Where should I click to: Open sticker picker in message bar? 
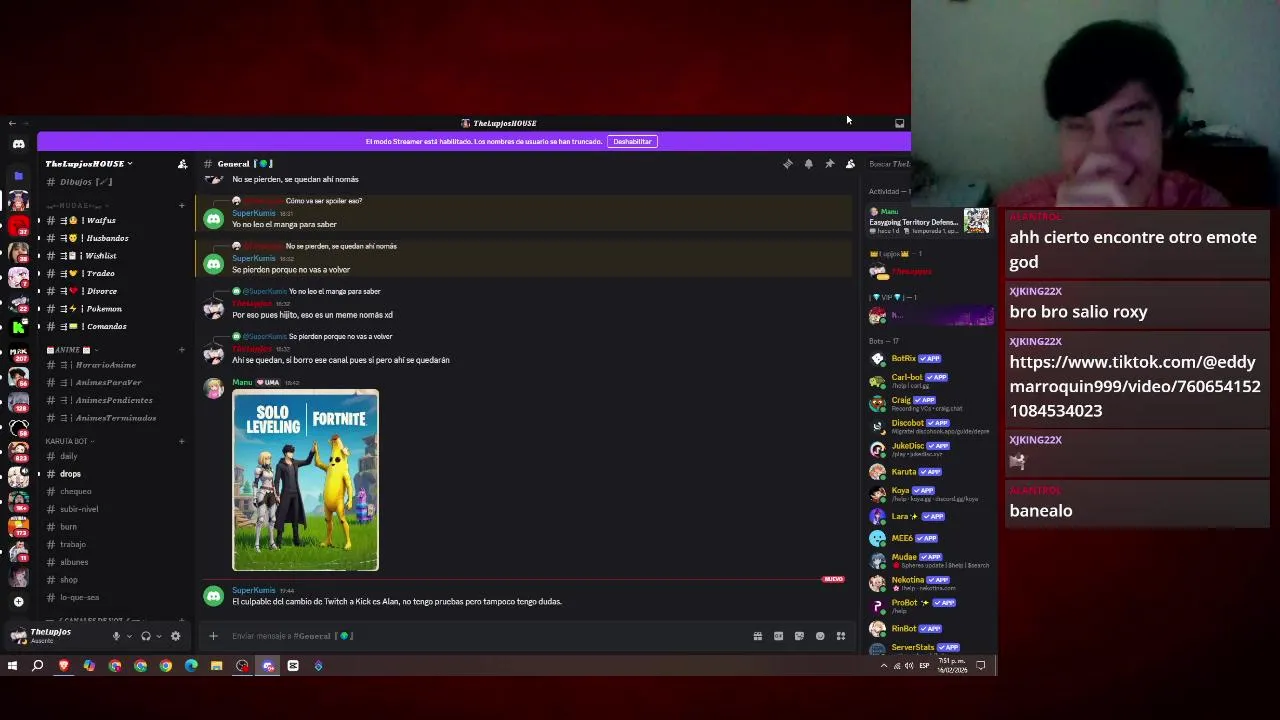(x=799, y=636)
